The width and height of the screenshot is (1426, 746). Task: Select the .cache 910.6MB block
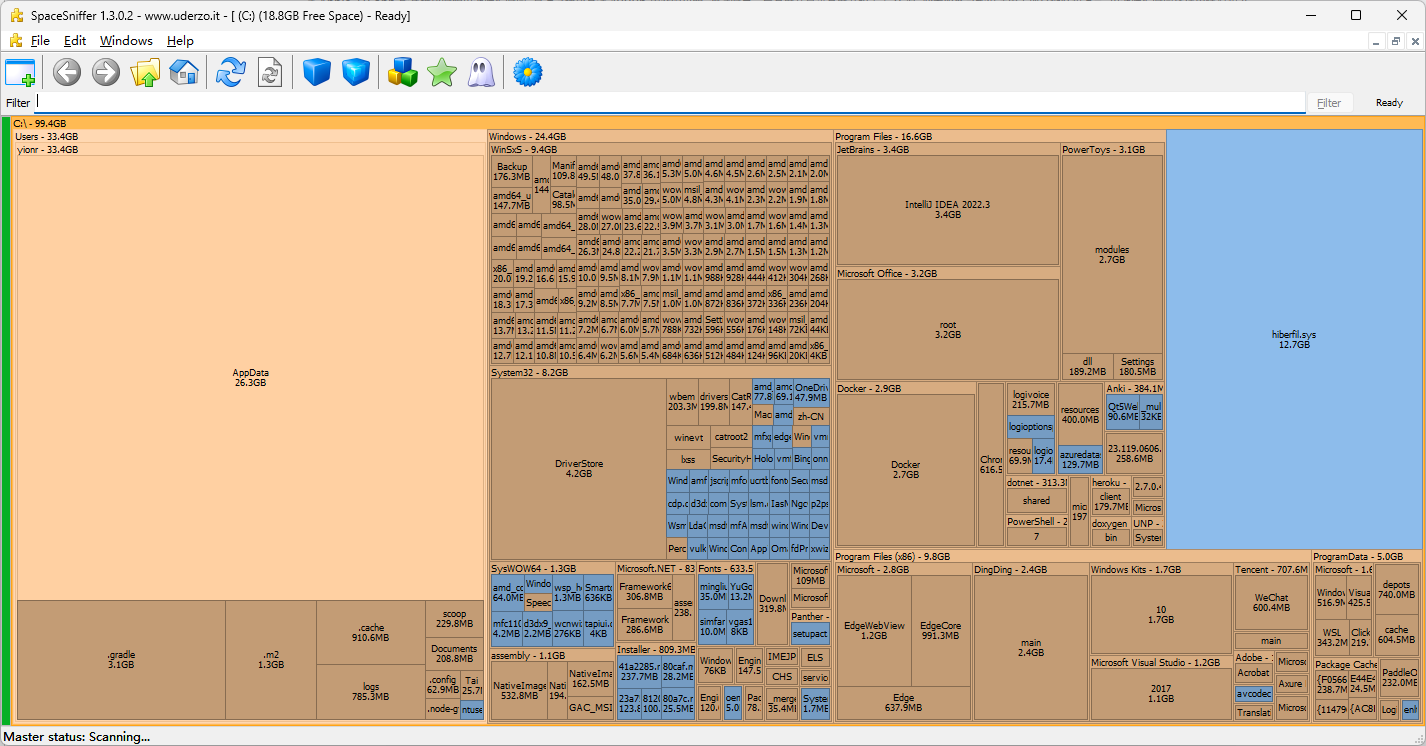370,632
